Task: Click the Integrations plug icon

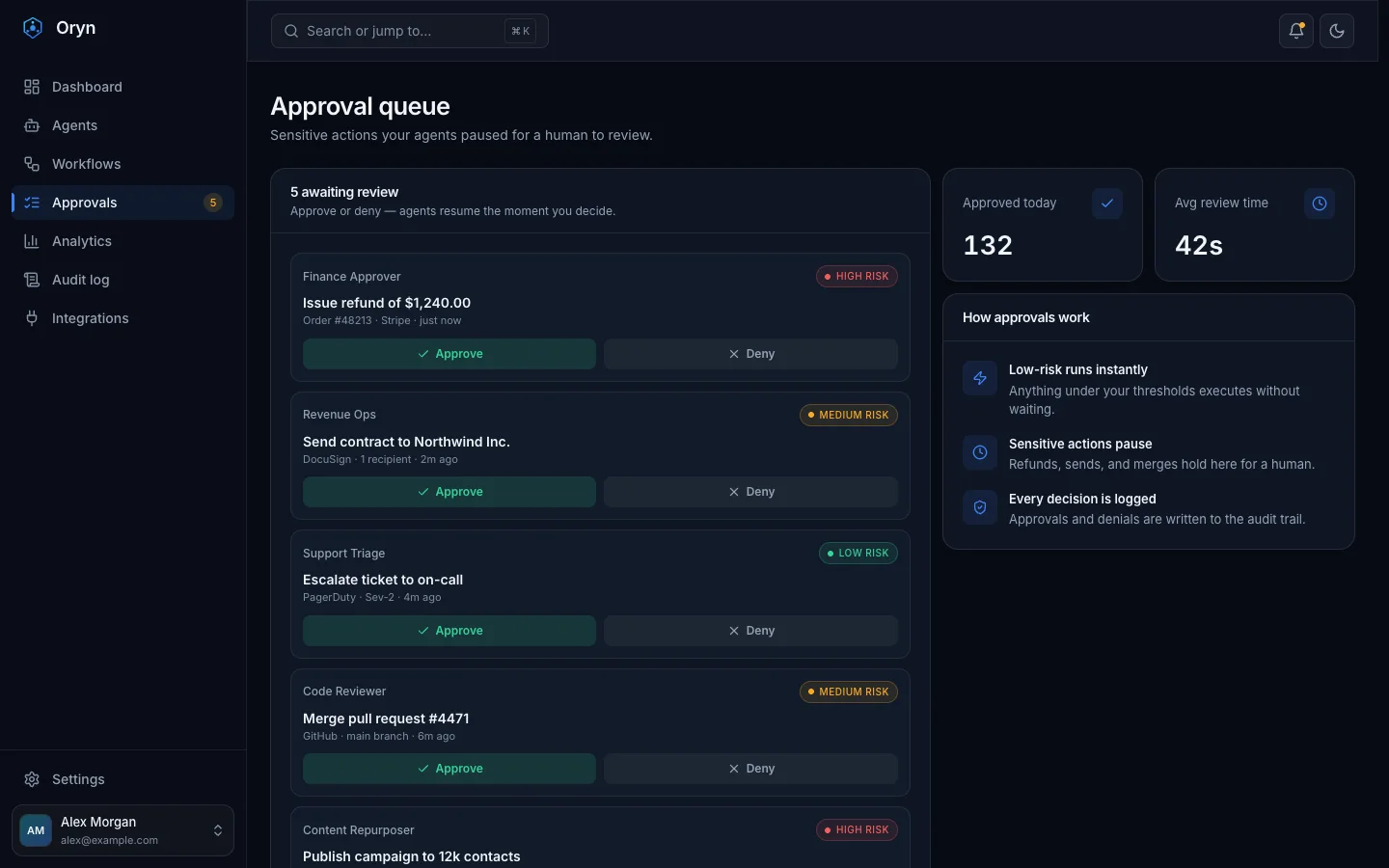Action: [32, 318]
